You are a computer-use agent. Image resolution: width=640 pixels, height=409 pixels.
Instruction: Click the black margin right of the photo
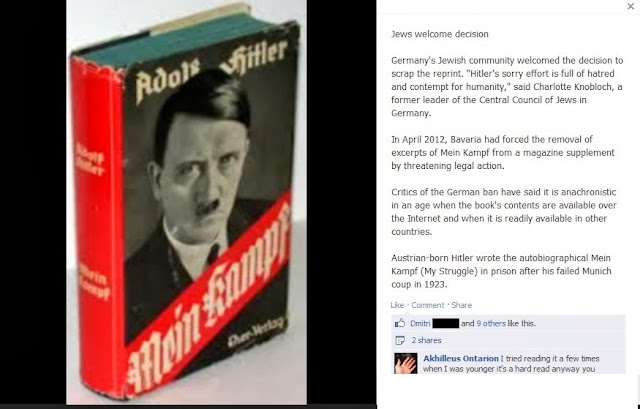pos(341,202)
